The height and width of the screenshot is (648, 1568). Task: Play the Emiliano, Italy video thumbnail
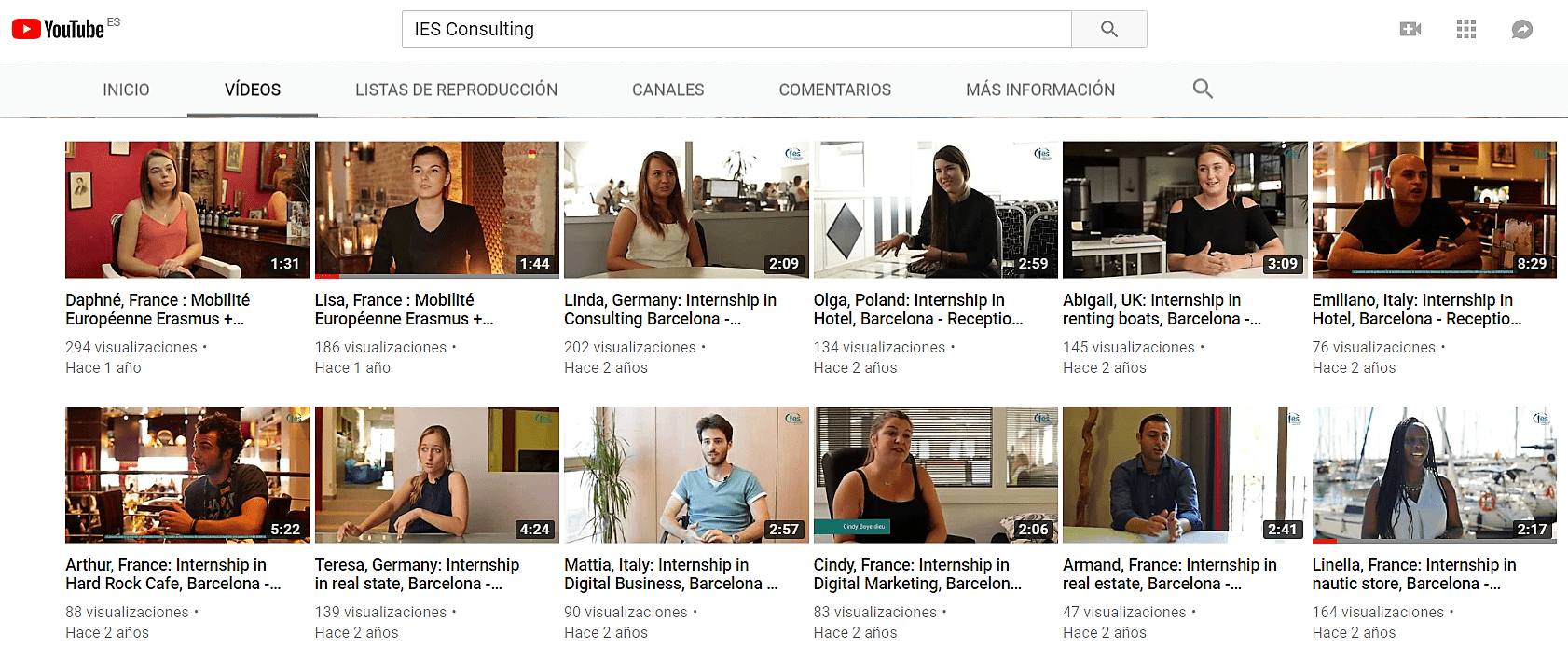(1434, 210)
